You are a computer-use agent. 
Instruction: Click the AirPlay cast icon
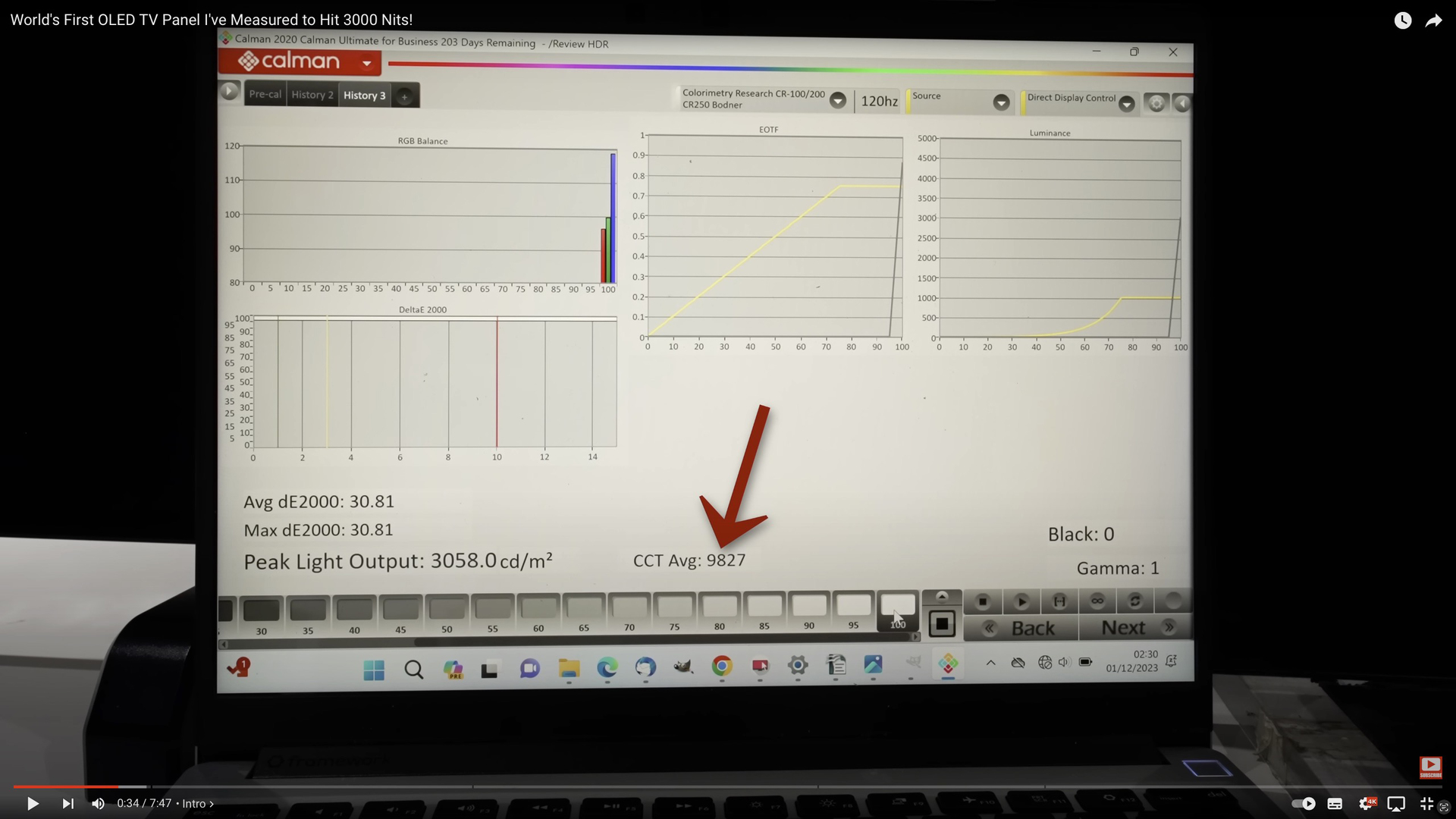pyautogui.click(x=1396, y=804)
